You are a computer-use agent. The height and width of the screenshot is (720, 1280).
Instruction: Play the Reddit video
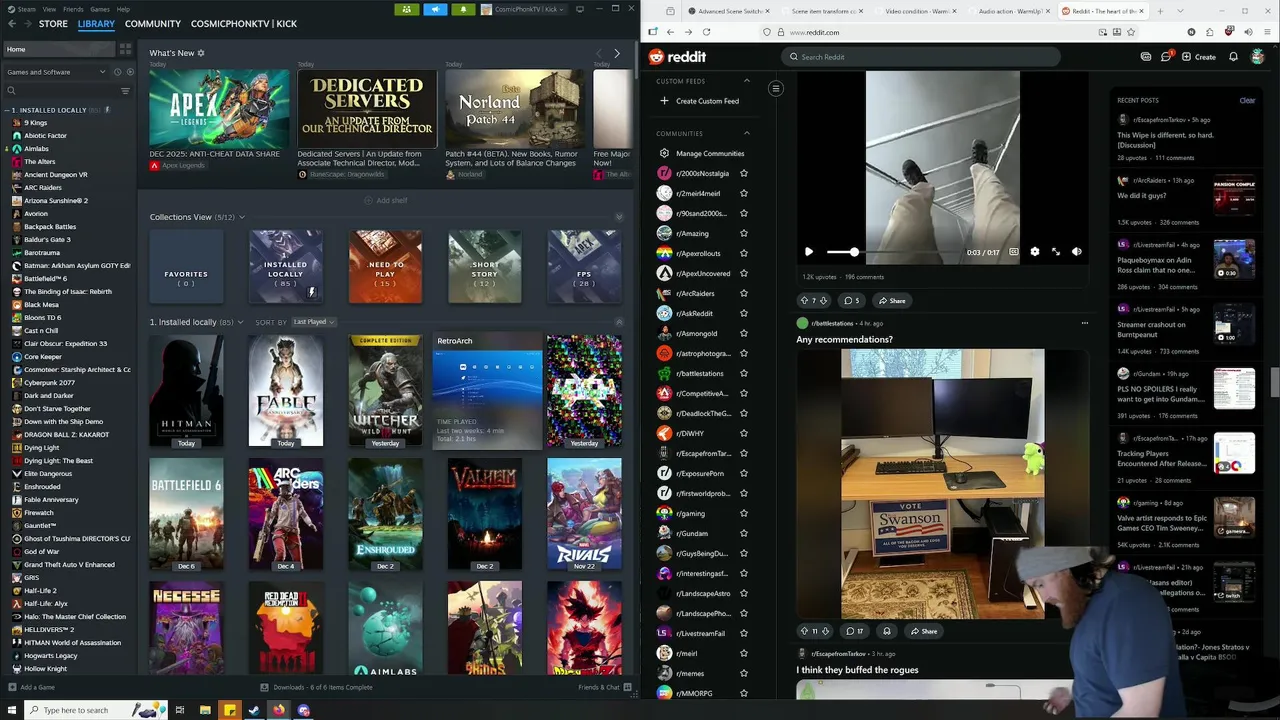(809, 252)
